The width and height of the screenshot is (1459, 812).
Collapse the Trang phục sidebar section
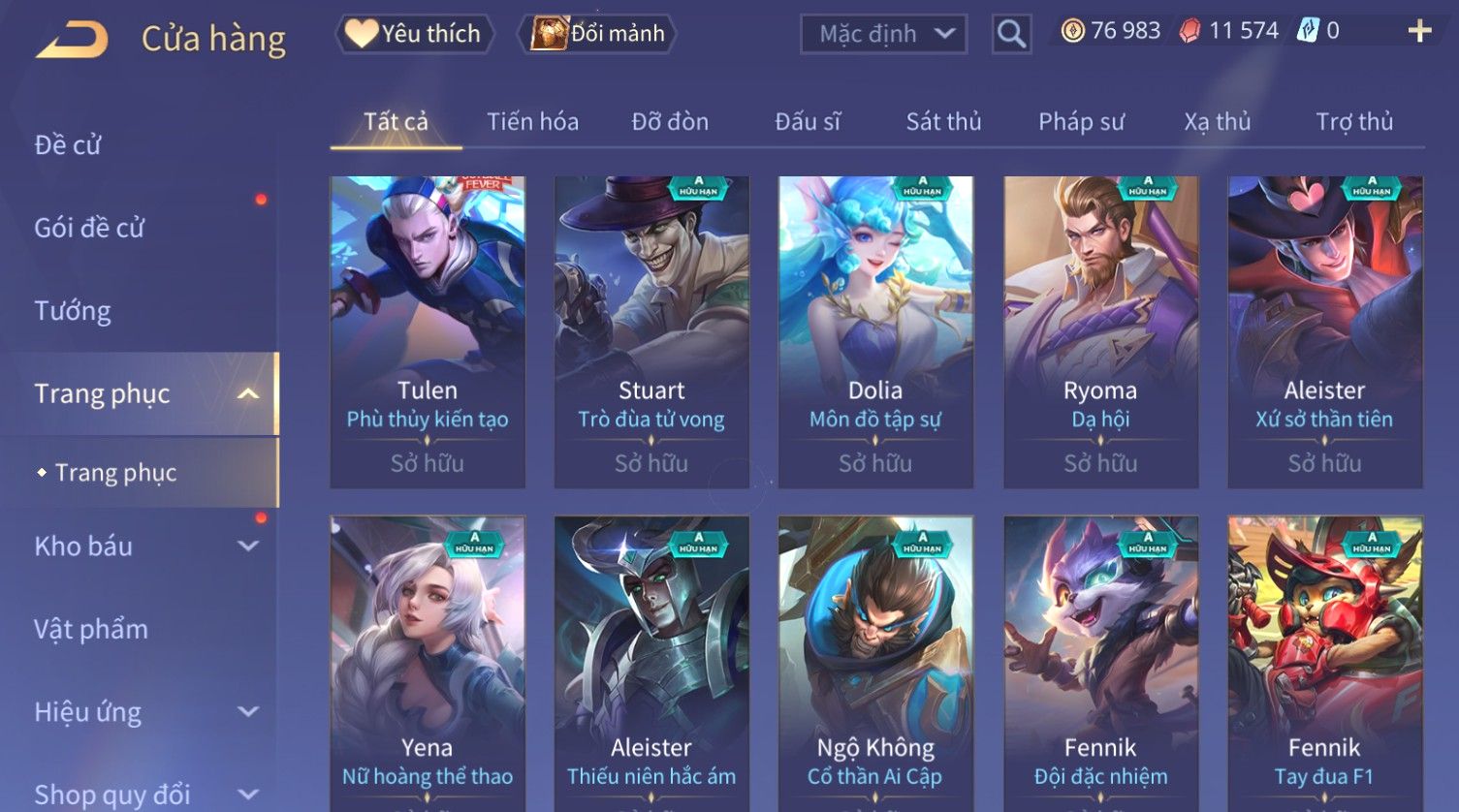248,393
